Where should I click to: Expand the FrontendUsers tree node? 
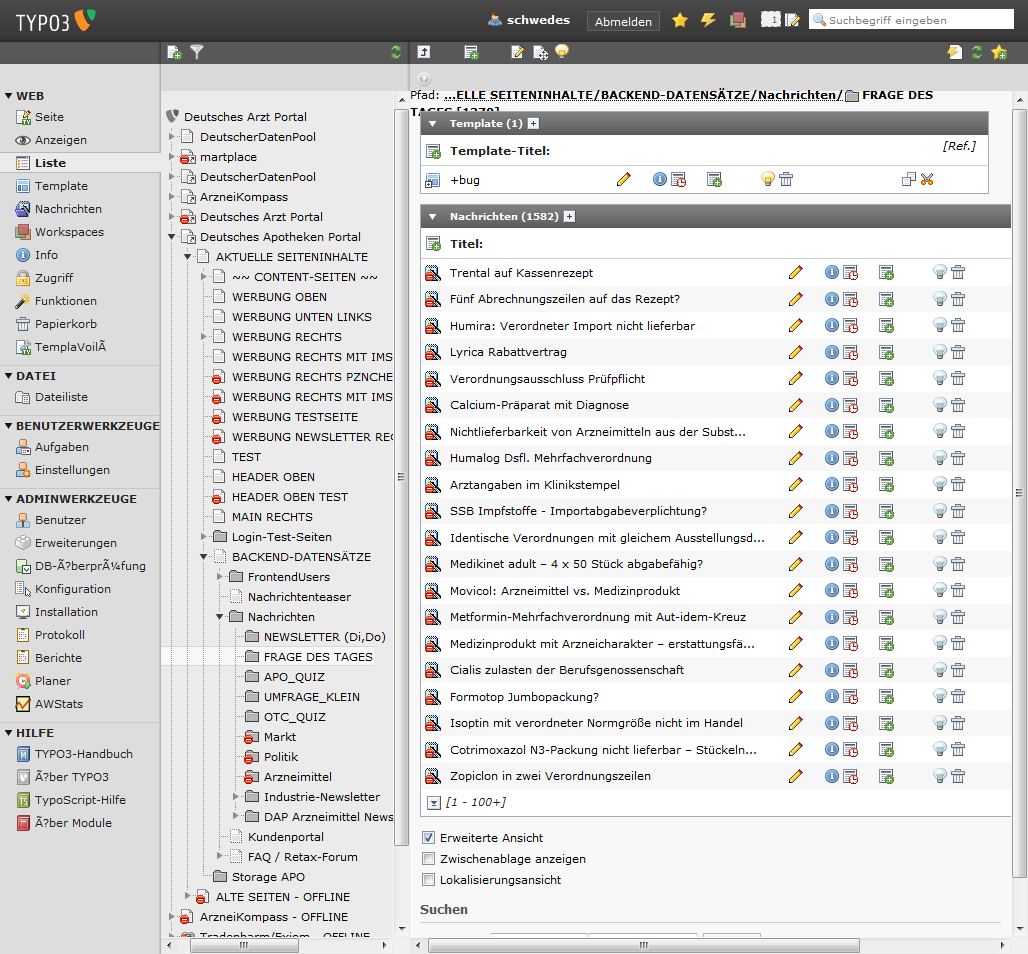(220, 577)
